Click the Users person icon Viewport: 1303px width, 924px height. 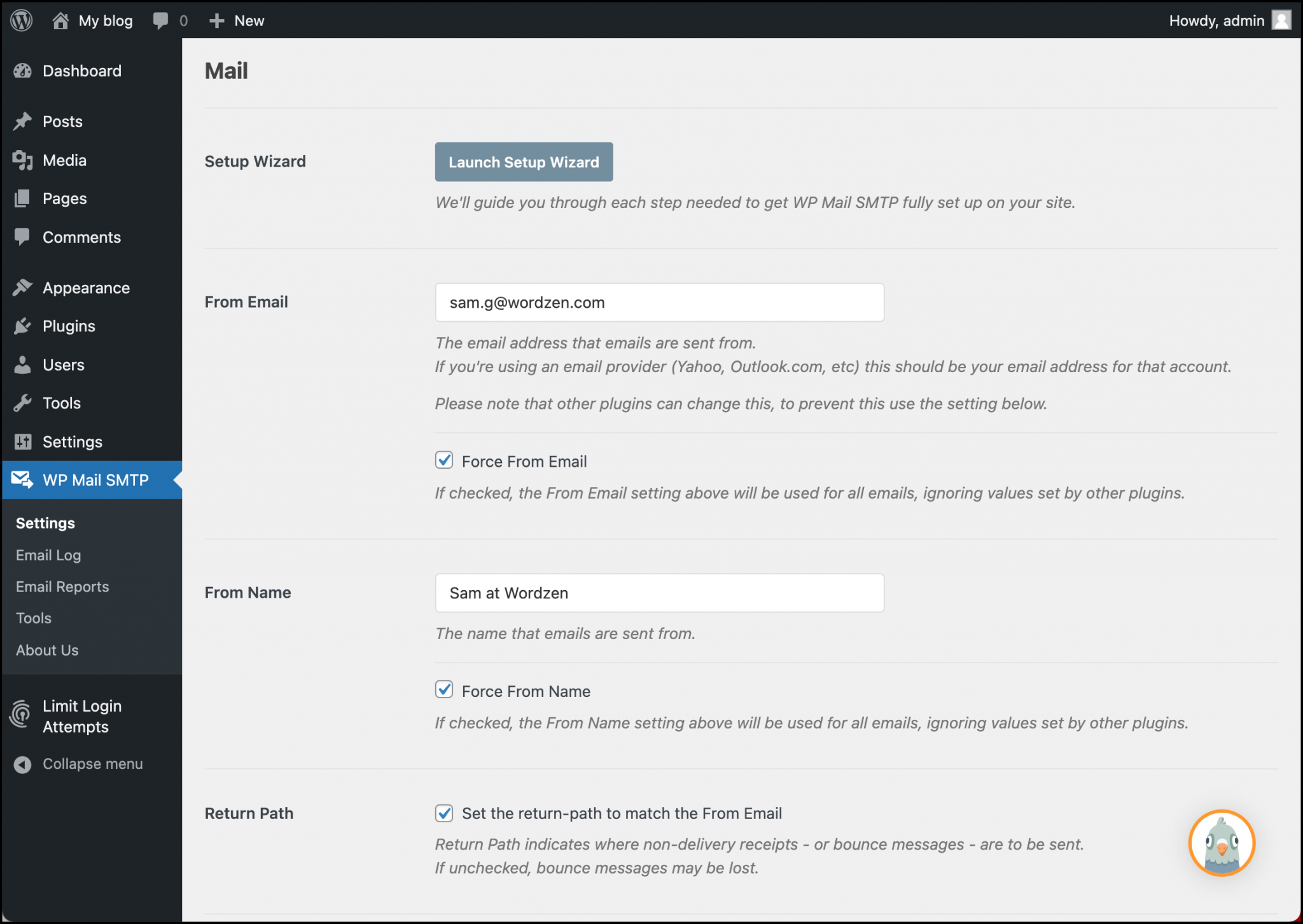[23, 364]
